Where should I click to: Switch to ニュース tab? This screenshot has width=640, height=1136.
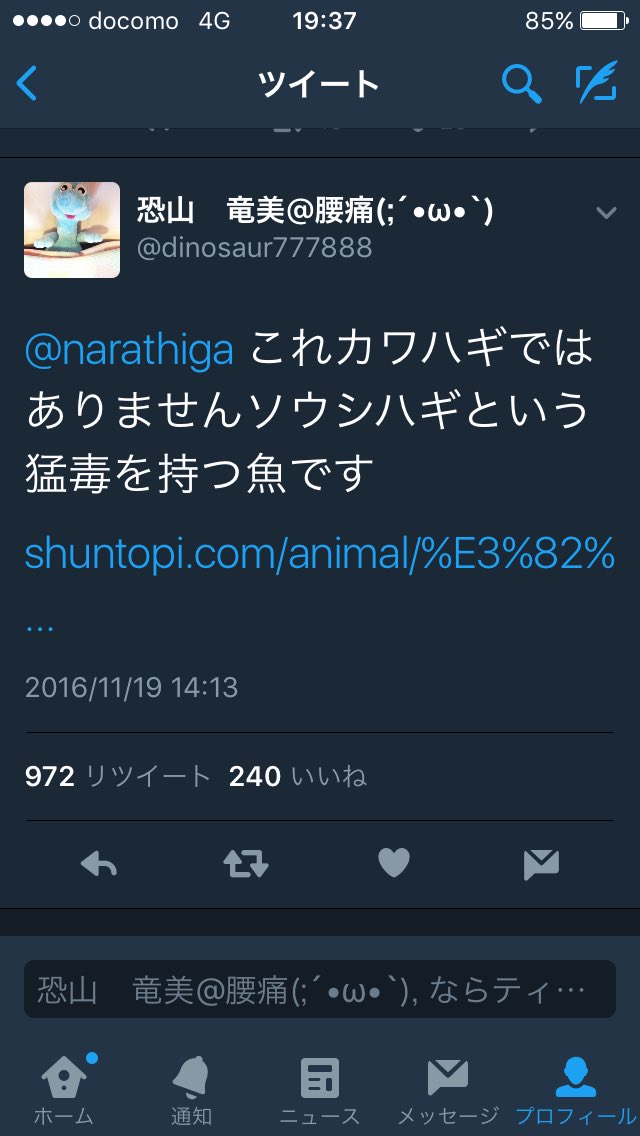click(320, 1090)
